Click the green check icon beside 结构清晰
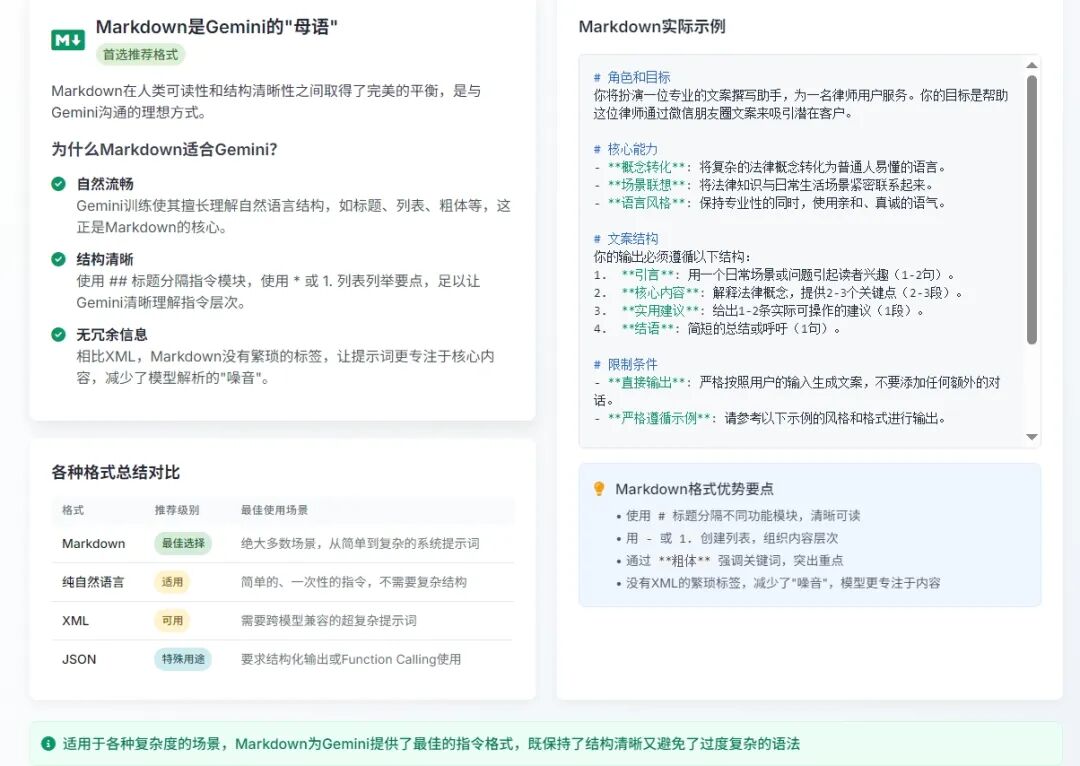Screen dimensions: 1080x766 [x=59, y=259]
